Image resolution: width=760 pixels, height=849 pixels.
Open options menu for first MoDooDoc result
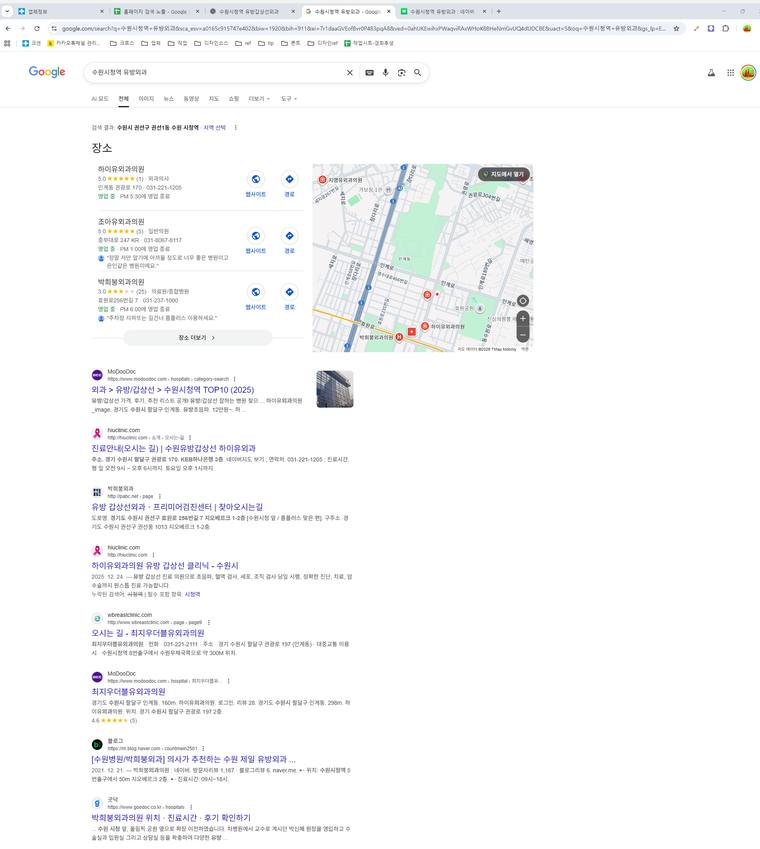[x=234, y=379]
